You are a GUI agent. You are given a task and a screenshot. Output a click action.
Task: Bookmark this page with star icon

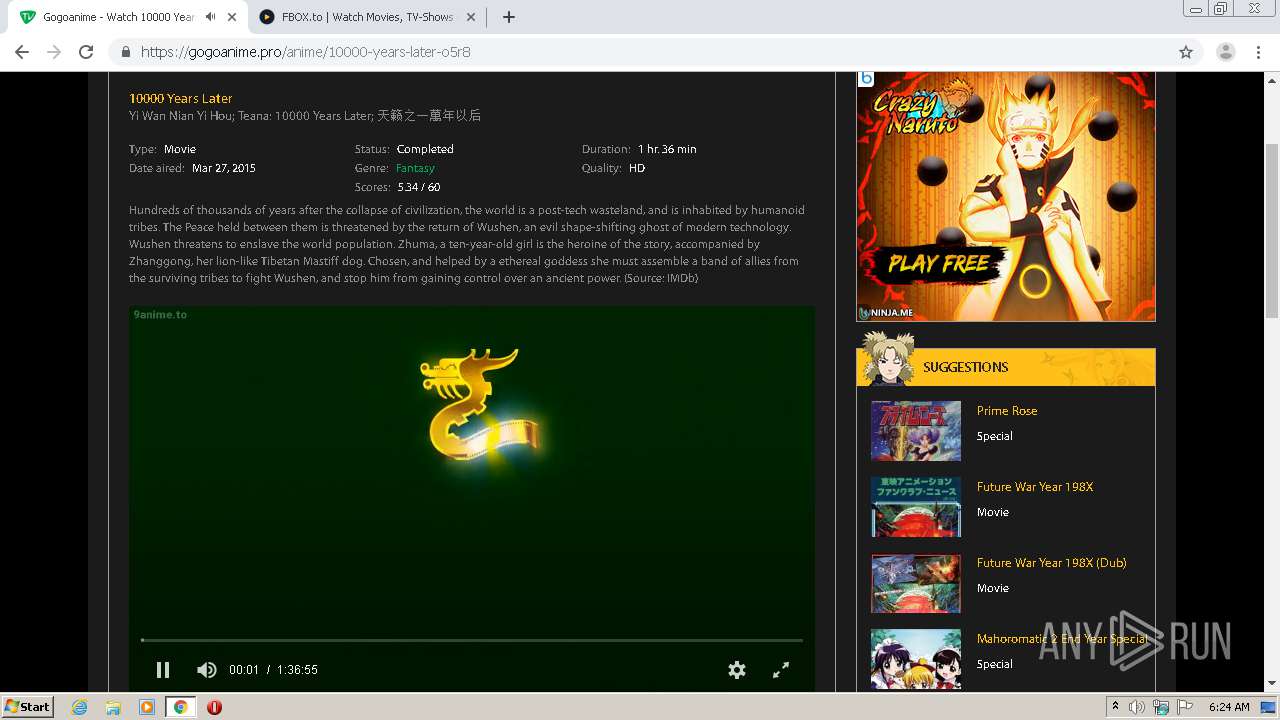[1186, 52]
